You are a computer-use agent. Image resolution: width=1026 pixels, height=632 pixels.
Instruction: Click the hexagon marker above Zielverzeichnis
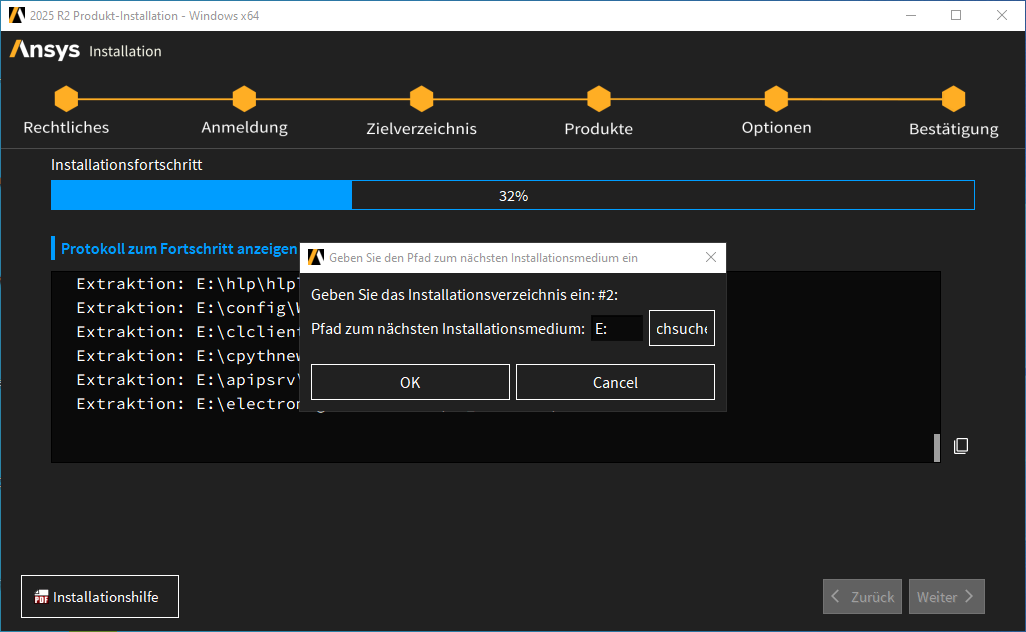coord(421,99)
